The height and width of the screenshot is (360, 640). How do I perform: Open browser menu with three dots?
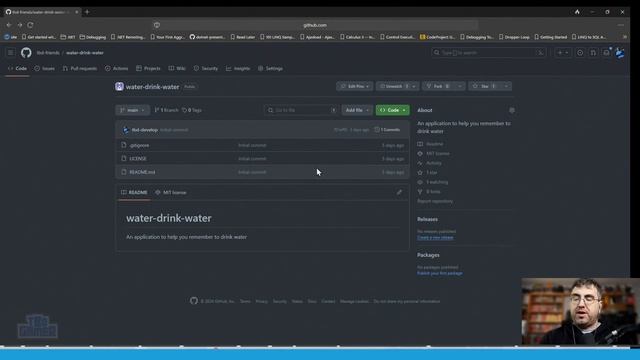pyautogui.click(x=621, y=25)
